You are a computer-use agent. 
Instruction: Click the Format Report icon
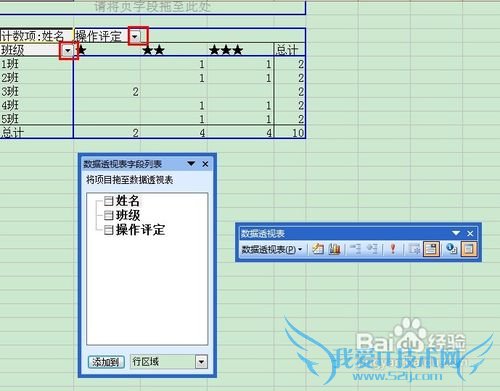[x=318, y=249]
